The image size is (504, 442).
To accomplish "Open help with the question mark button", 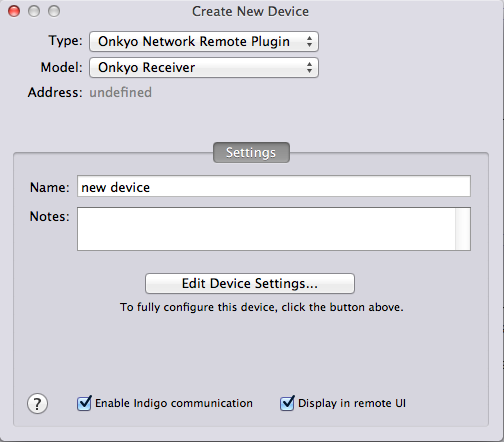I will click(37, 404).
